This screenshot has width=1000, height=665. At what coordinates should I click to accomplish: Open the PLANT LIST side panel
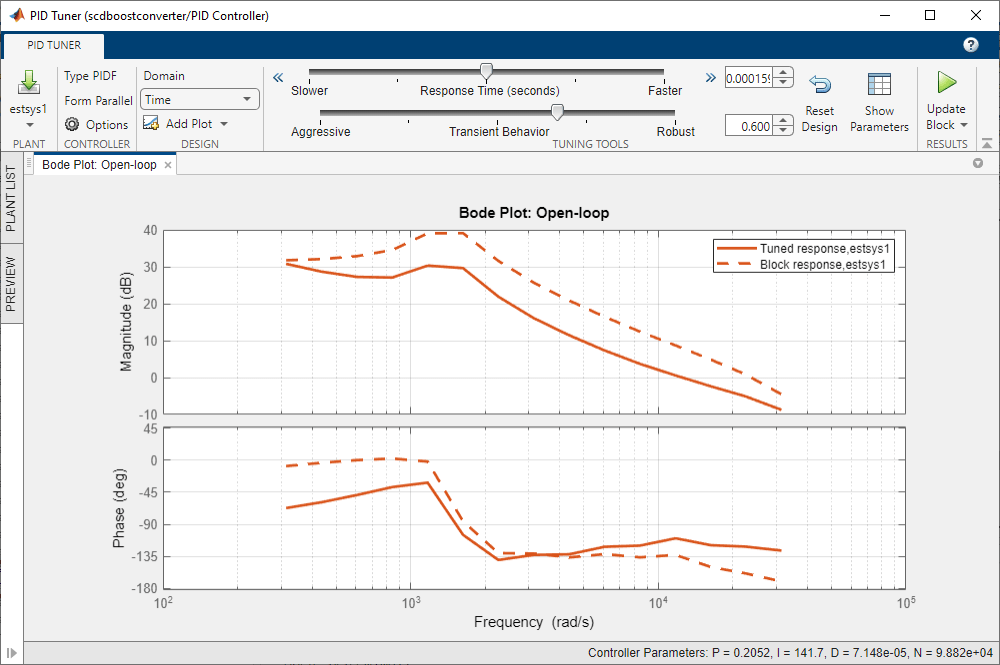pyautogui.click(x=11, y=198)
